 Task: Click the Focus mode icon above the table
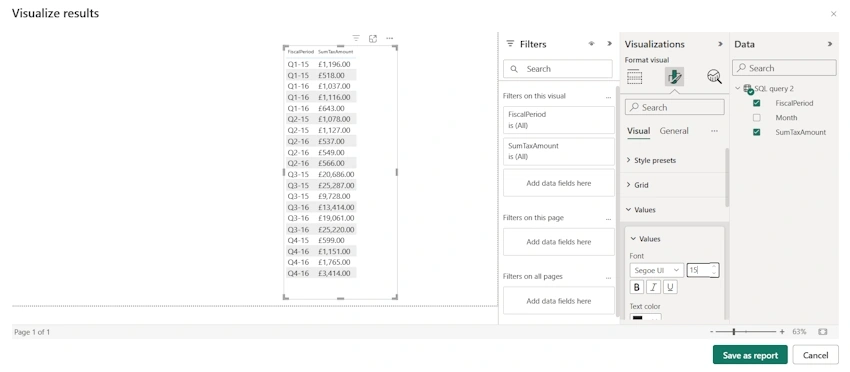click(x=373, y=39)
